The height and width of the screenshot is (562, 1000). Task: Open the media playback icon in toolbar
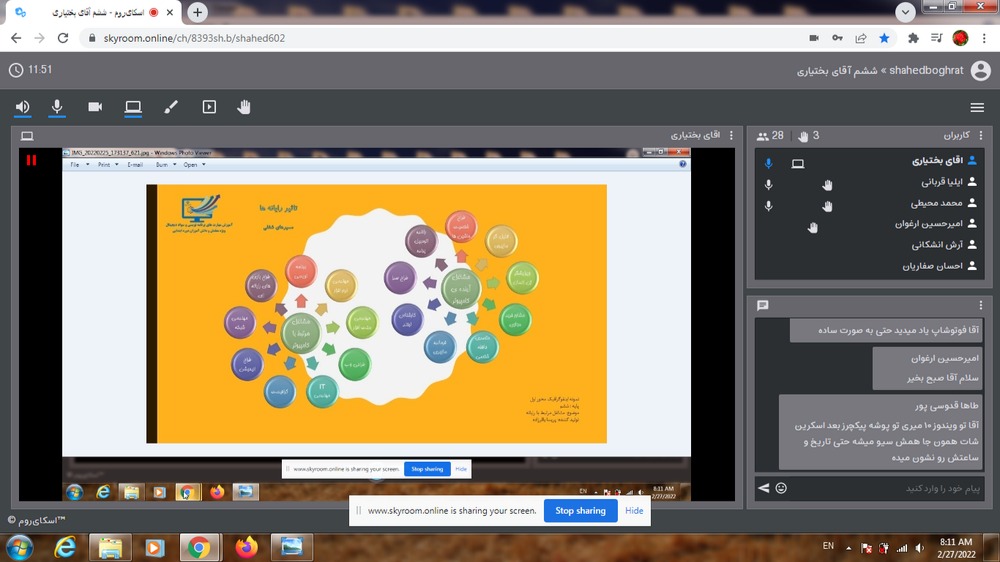point(209,107)
